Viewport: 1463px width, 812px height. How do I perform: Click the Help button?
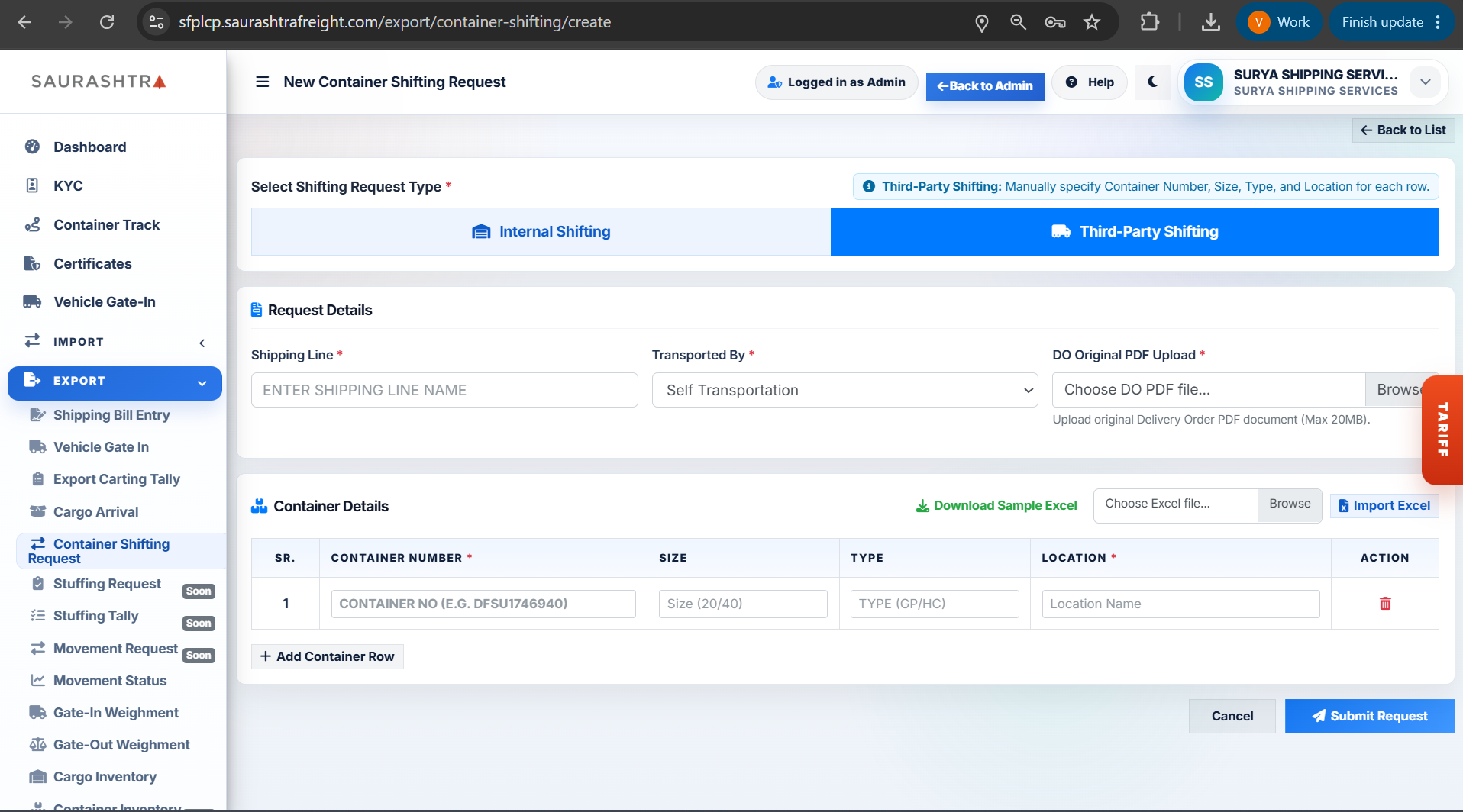[x=1090, y=82]
